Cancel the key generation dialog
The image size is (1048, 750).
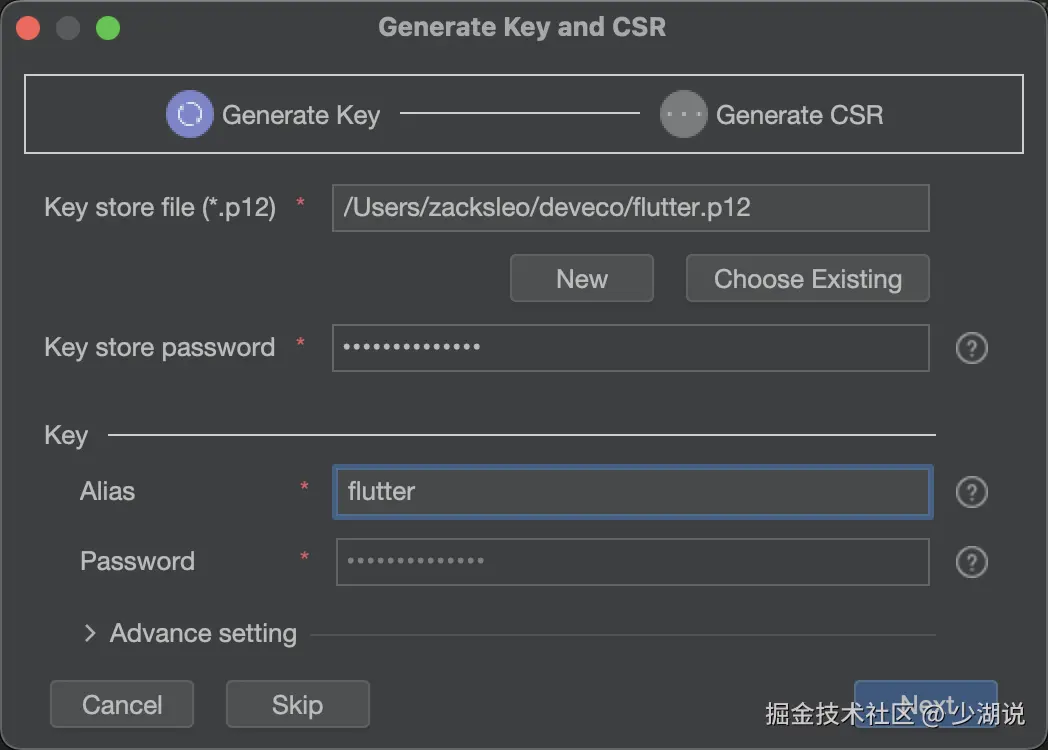pos(122,705)
